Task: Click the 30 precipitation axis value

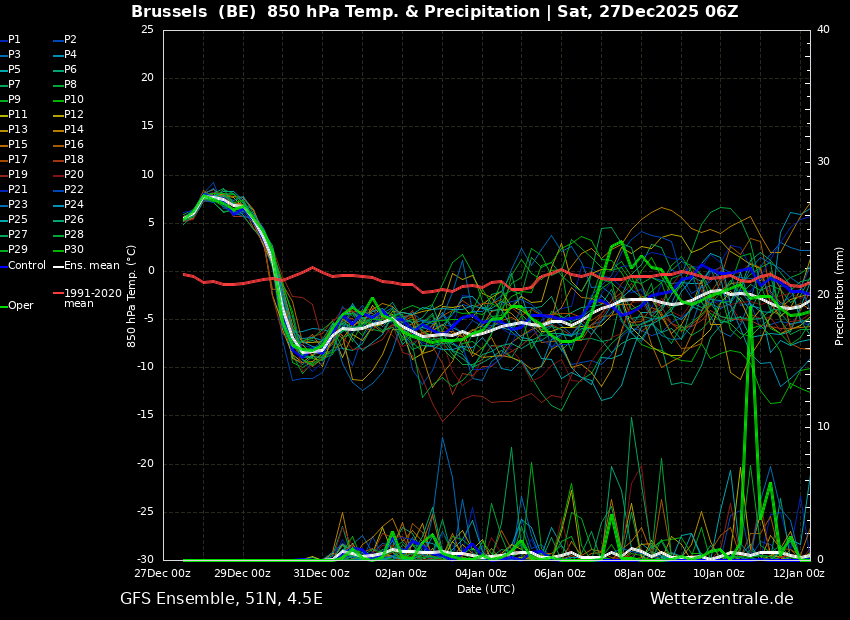Action: click(823, 162)
